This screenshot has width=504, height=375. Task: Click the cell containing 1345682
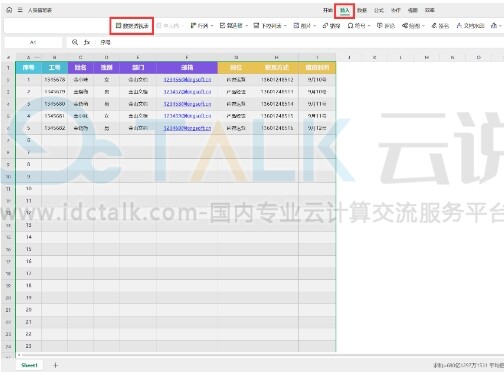coord(55,128)
